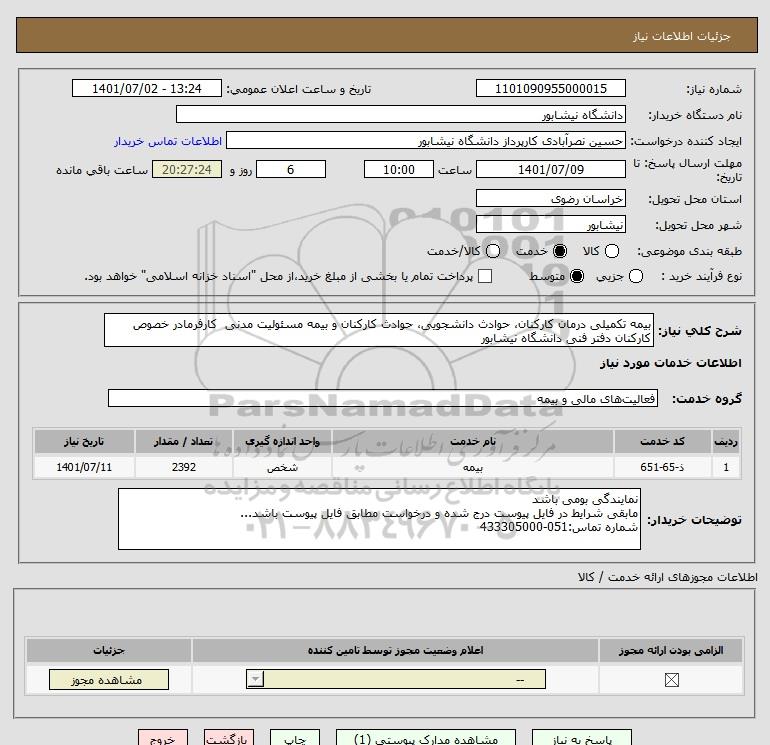Image resolution: width=770 pixels, height=745 pixels.
Task: Click service name cell بیمه
Action: [472, 467]
